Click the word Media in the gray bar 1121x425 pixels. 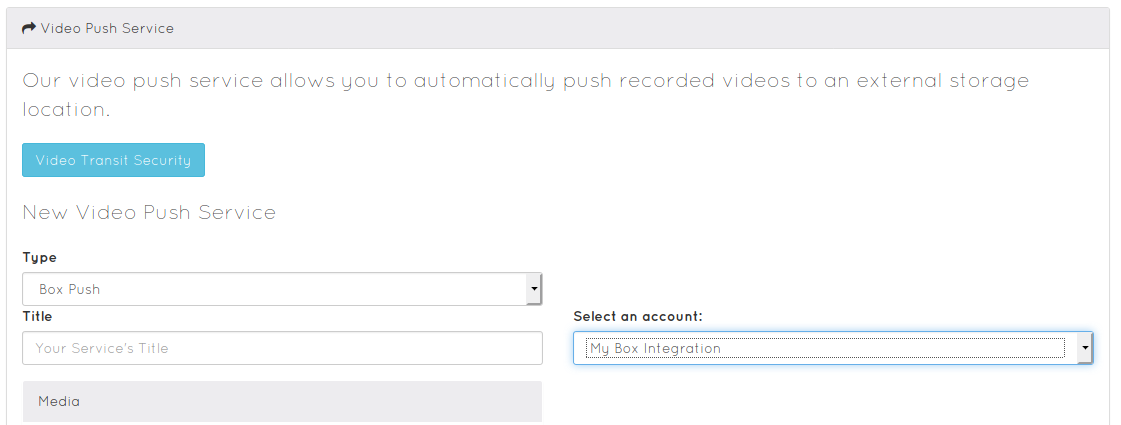tap(59, 401)
